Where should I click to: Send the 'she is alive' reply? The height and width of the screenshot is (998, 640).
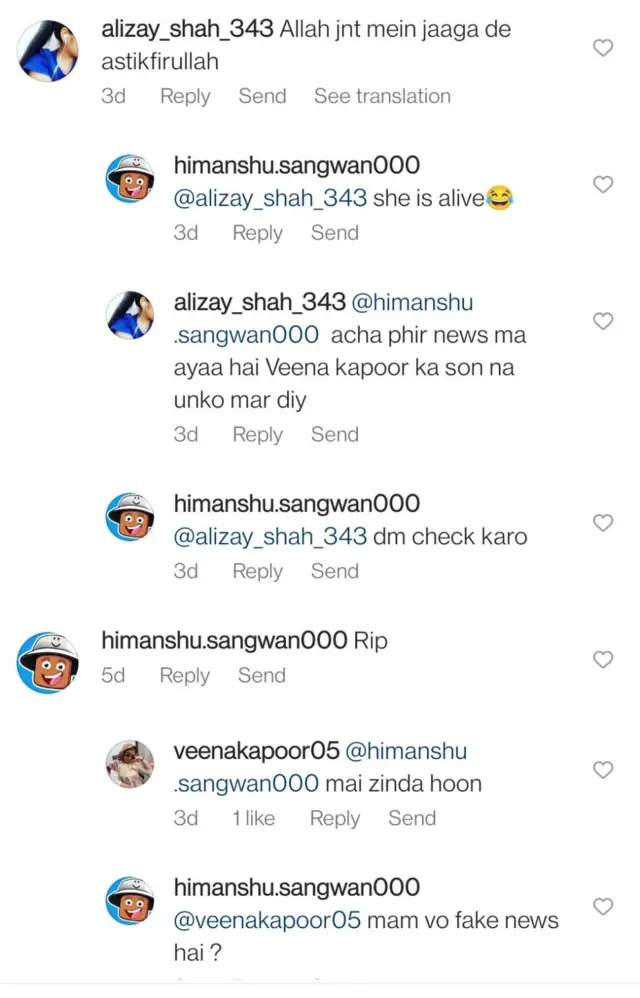[334, 232]
